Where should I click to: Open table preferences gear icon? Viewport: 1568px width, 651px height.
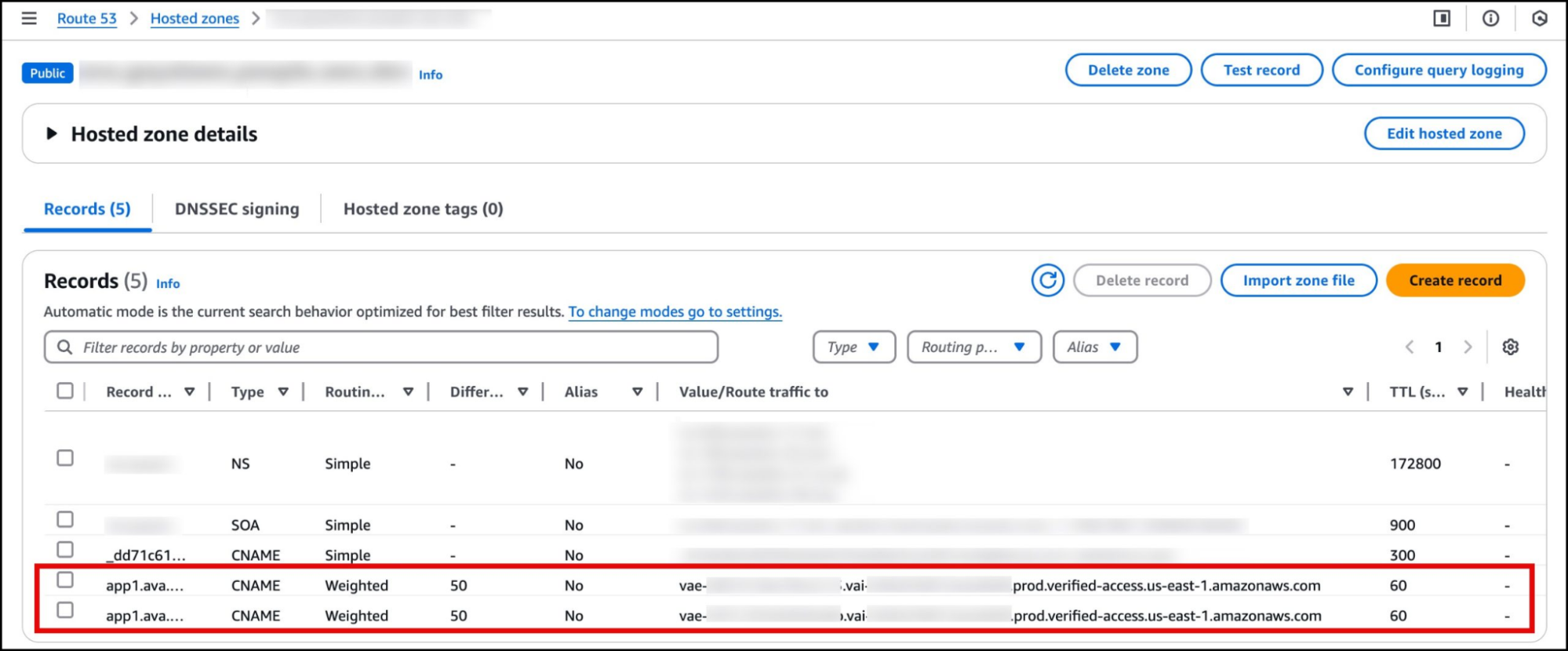[1510, 347]
